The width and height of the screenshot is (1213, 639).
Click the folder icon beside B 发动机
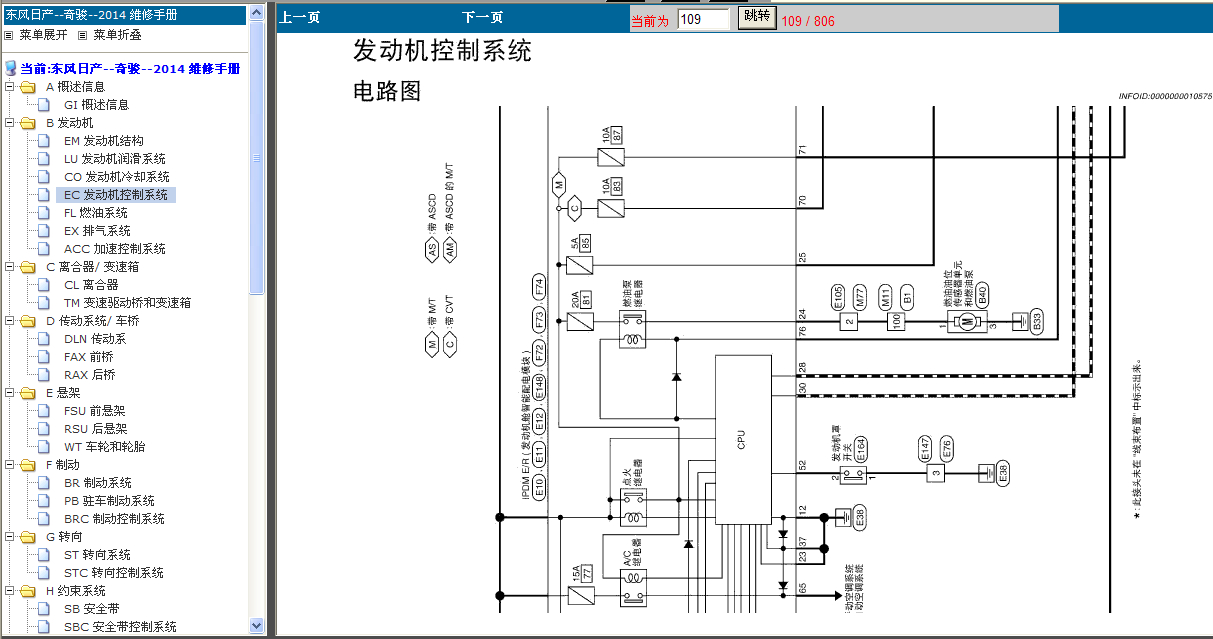point(27,123)
